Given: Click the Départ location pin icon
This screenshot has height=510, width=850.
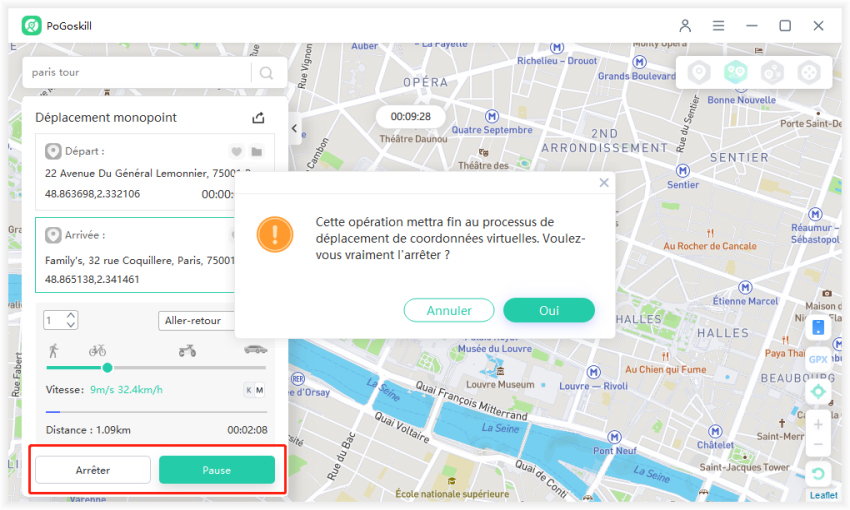Looking at the screenshot, I should (x=53, y=151).
